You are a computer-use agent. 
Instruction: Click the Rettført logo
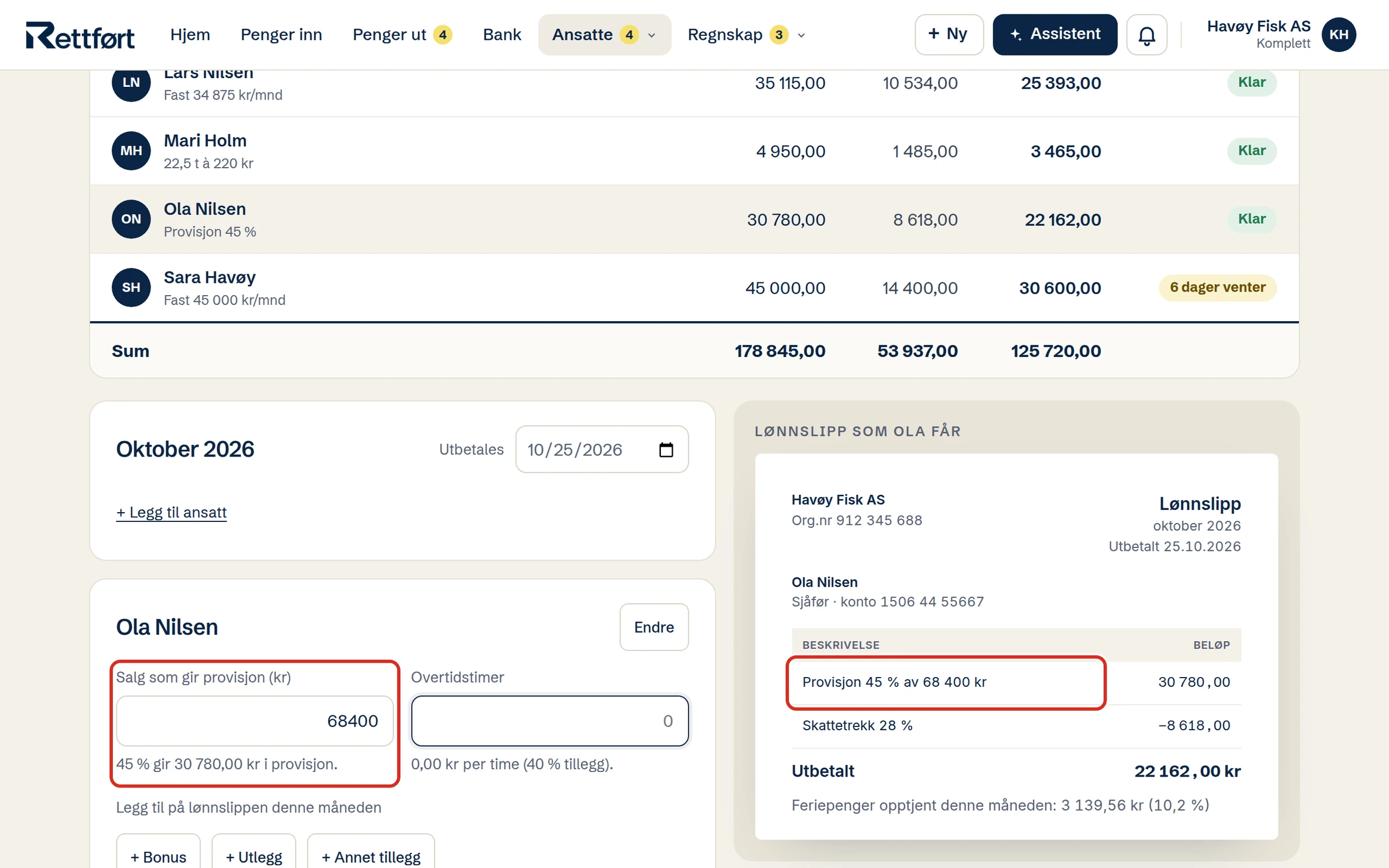[80, 35]
